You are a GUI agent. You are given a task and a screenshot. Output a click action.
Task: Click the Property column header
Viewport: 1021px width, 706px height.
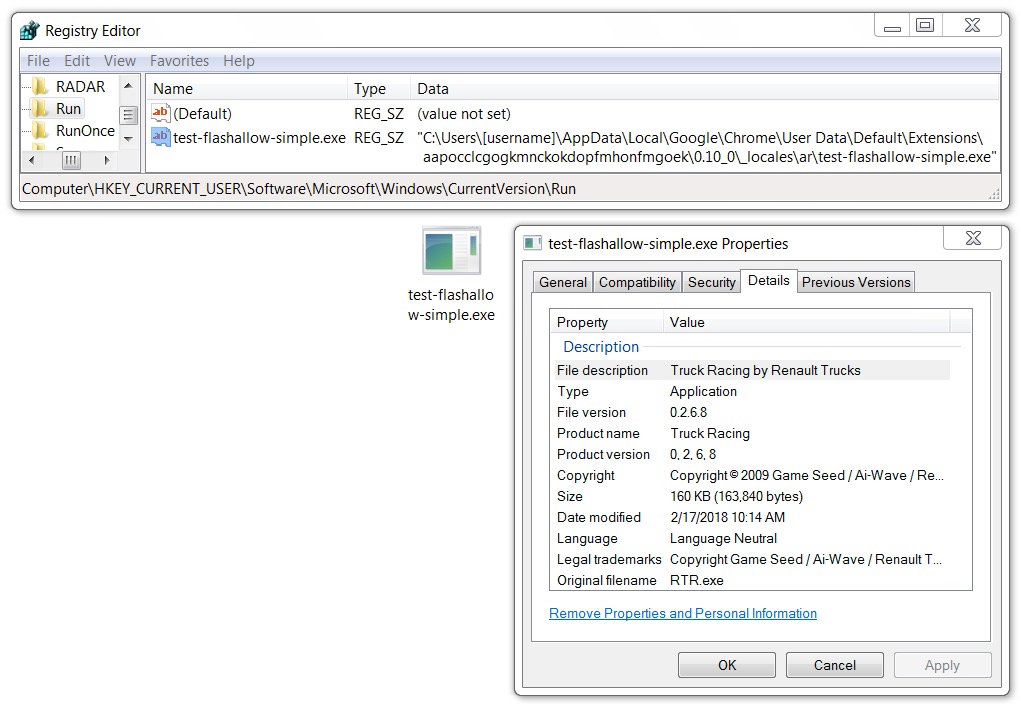[x=608, y=322]
